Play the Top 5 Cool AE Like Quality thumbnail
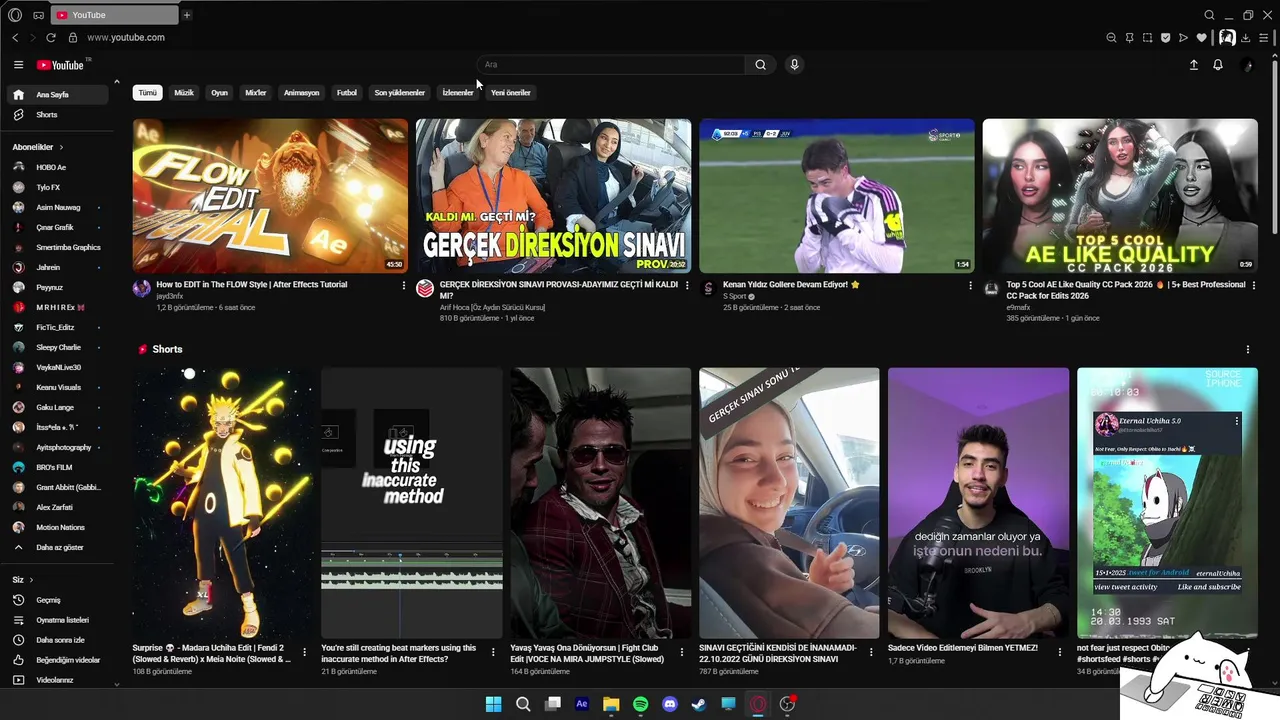 point(1120,196)
